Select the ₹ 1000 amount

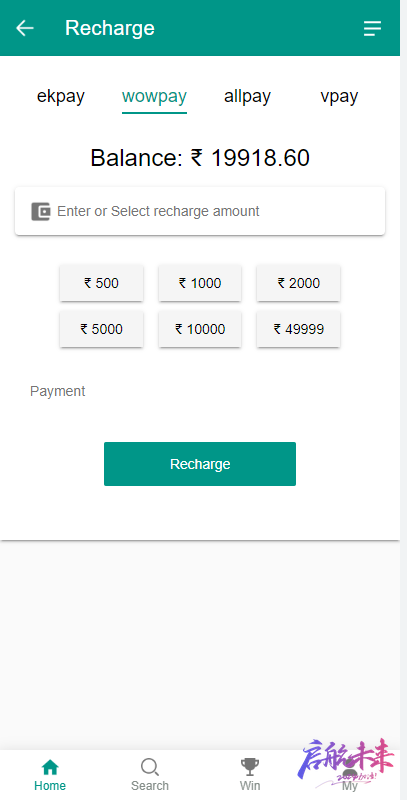point(200,283)
